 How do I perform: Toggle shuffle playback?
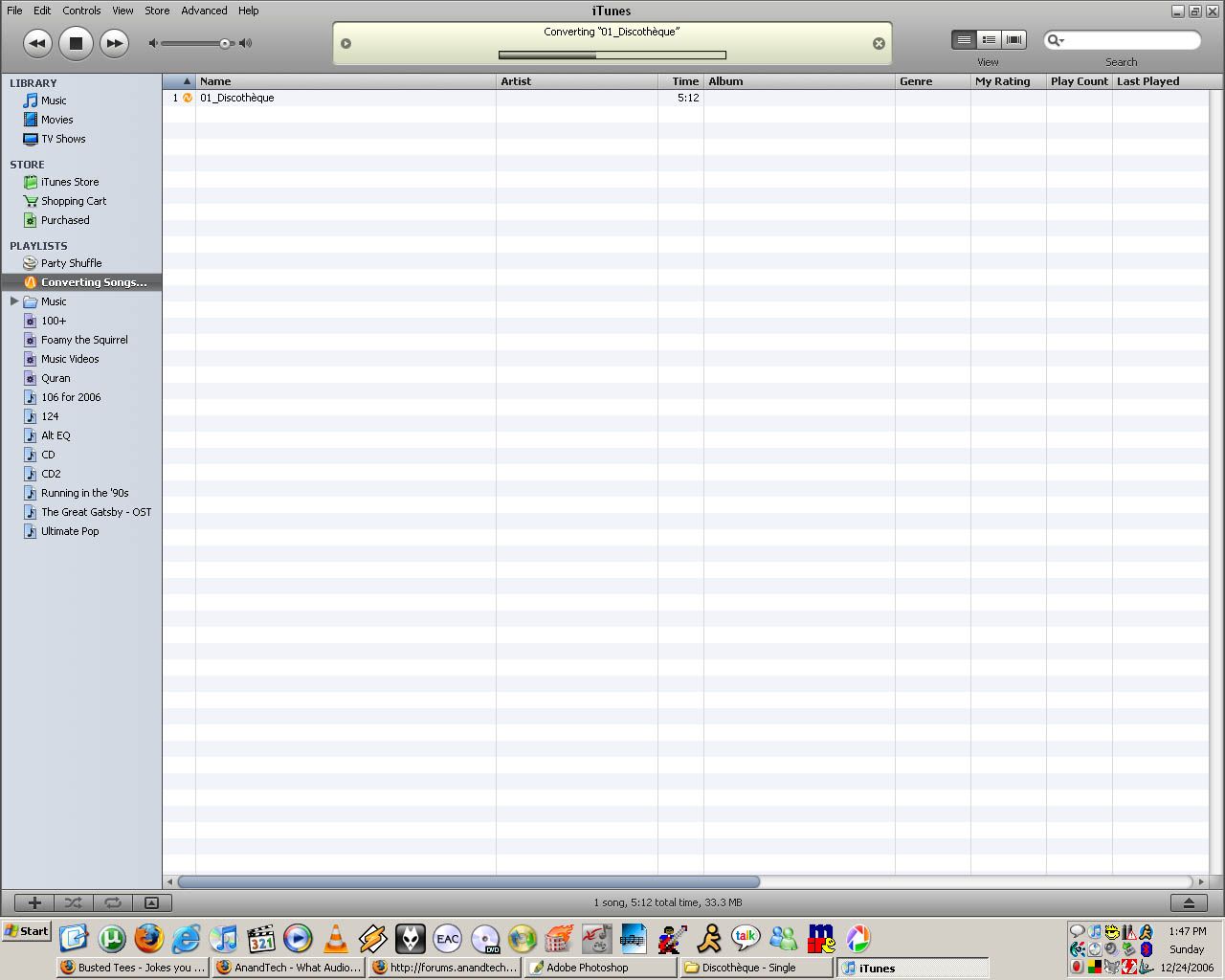pyautogui.click(x=73, y=902)
